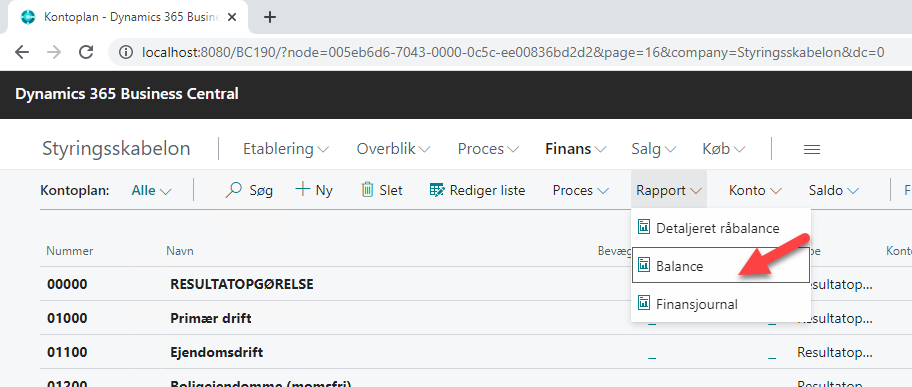Viewport: 912px width, 387px height.
Task: Click the Søg magnifier icon
Action: click(x=233, y=190)
